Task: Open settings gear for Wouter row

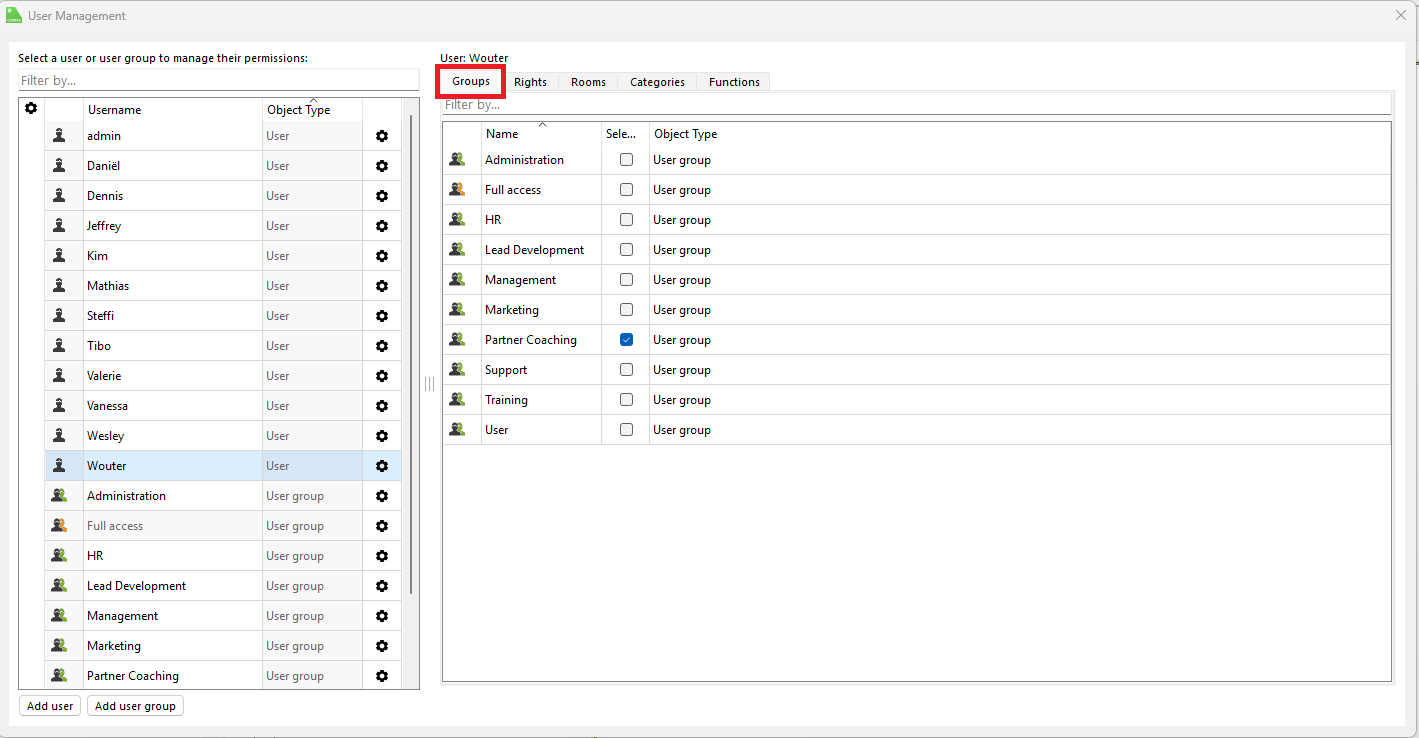Action: coord(381,466)
